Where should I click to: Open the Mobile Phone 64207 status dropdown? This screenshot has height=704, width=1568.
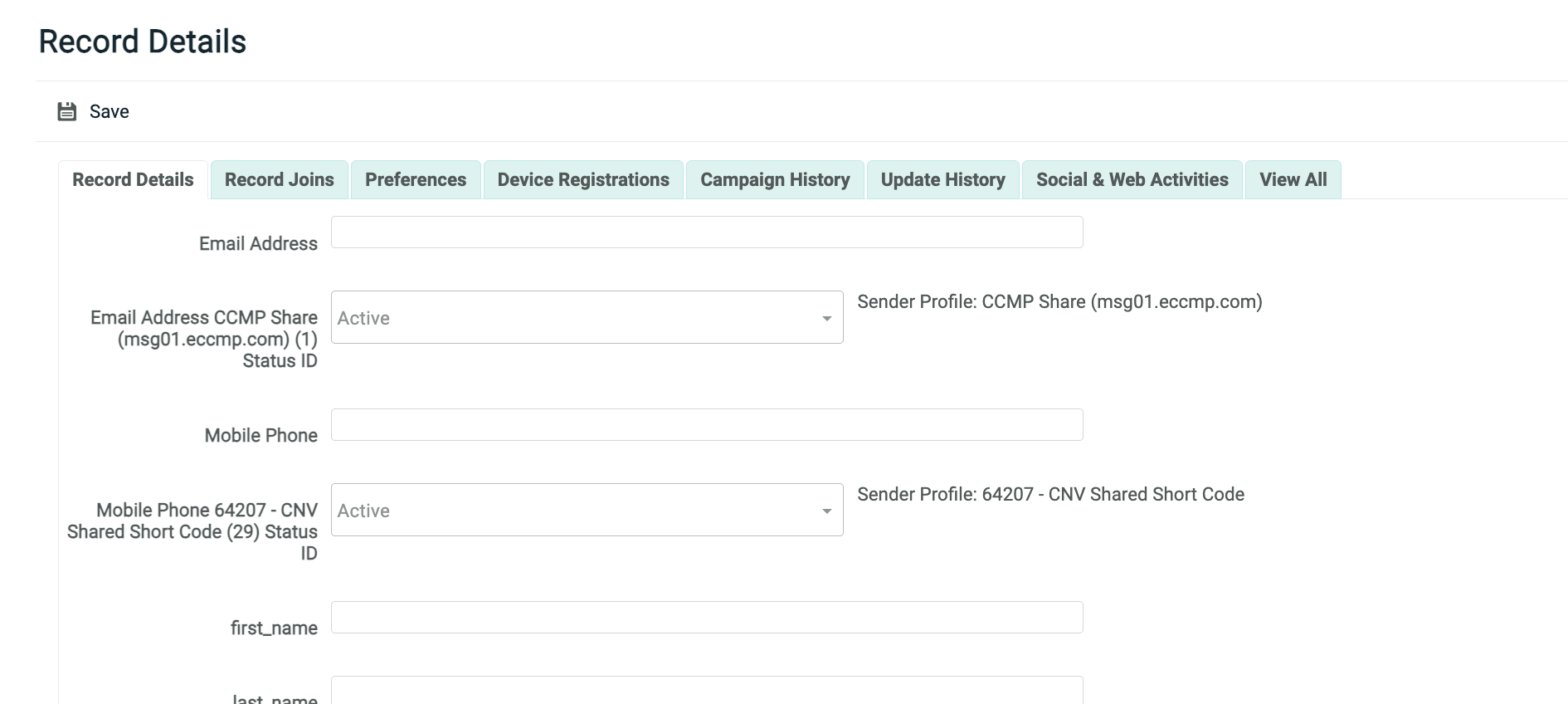coord(587,510)
